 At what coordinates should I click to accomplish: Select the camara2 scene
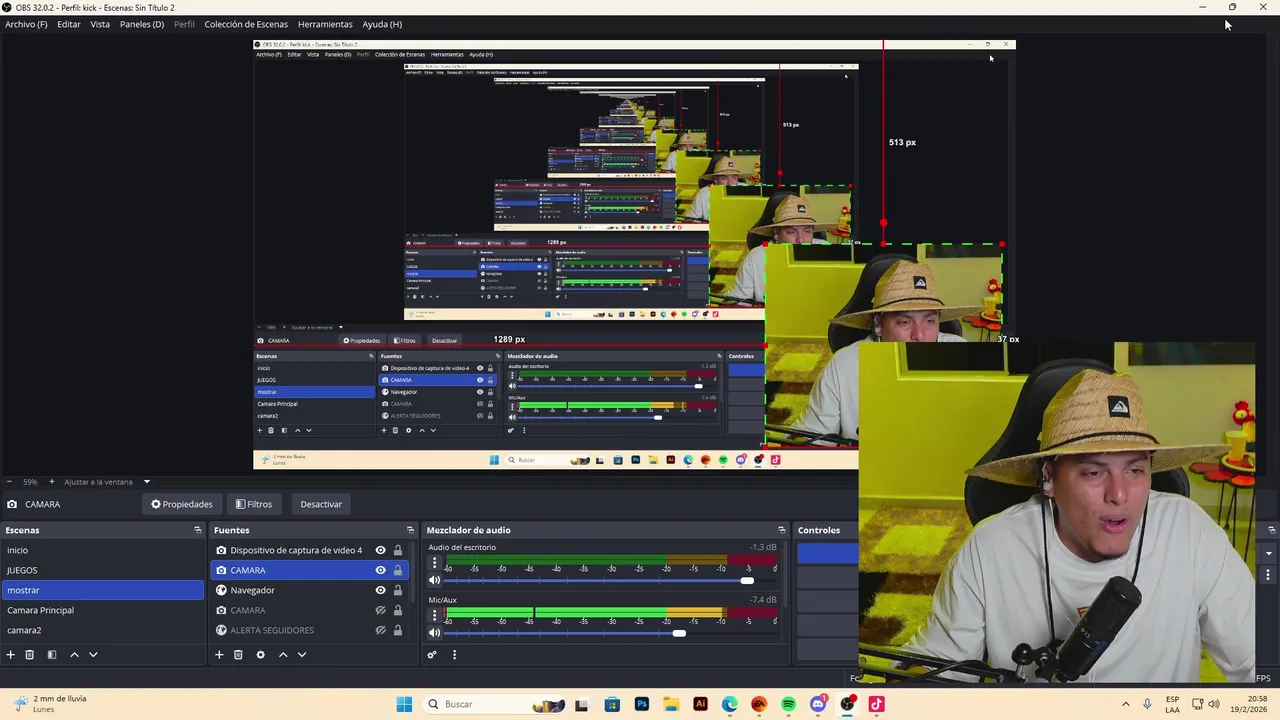[102, 630]
